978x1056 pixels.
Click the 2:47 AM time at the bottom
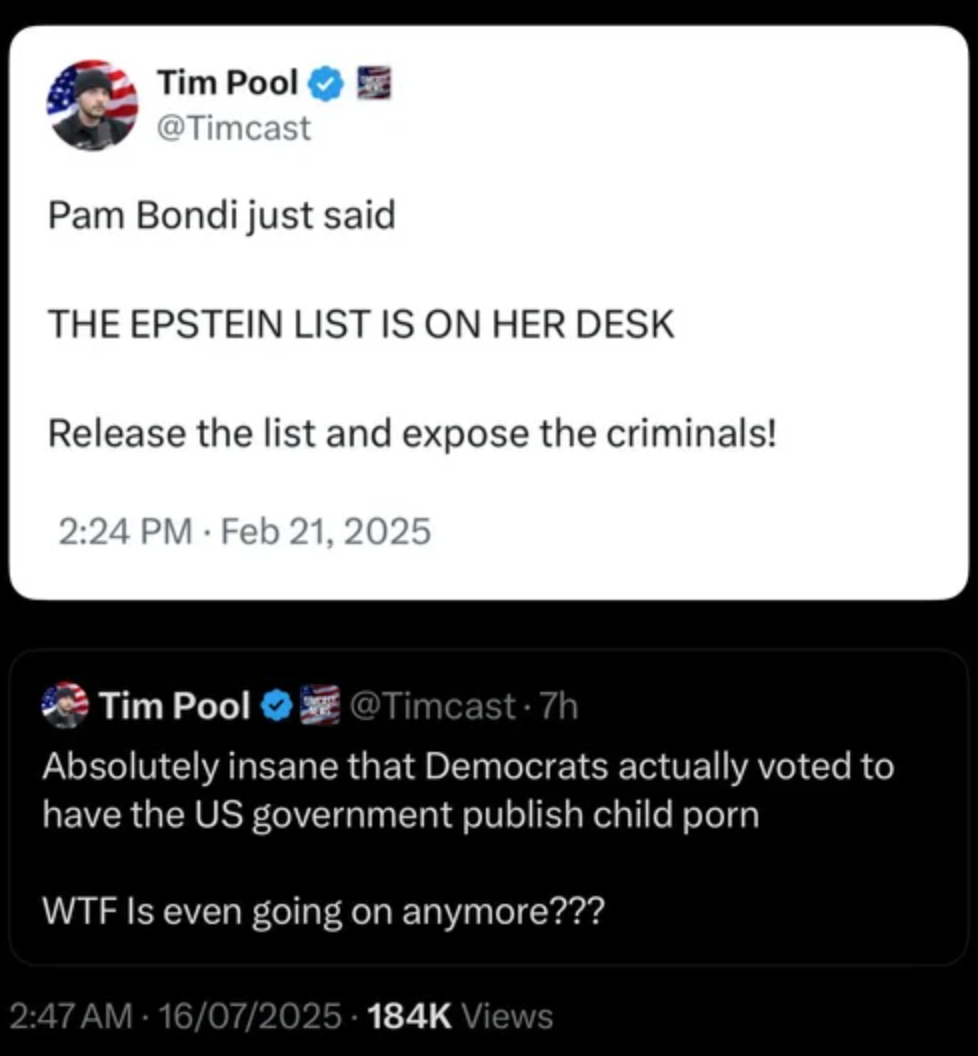pyautogui.click(x=71, y=1016)
